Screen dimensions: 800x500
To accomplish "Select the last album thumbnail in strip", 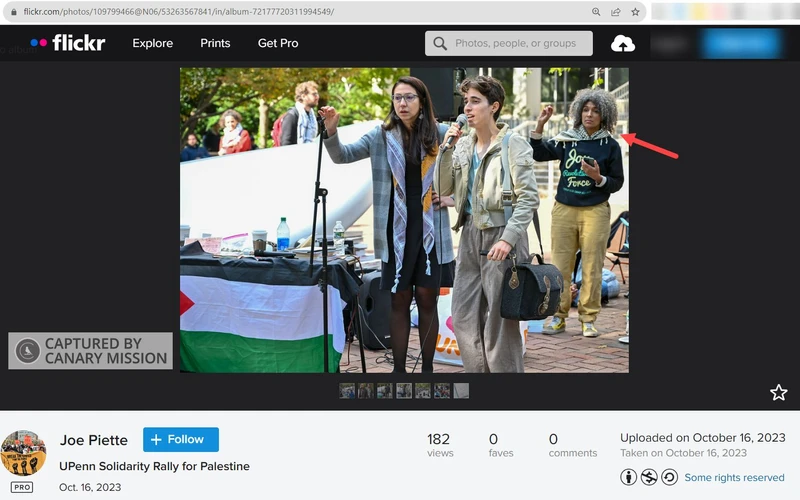I will [x=461, y=391].
